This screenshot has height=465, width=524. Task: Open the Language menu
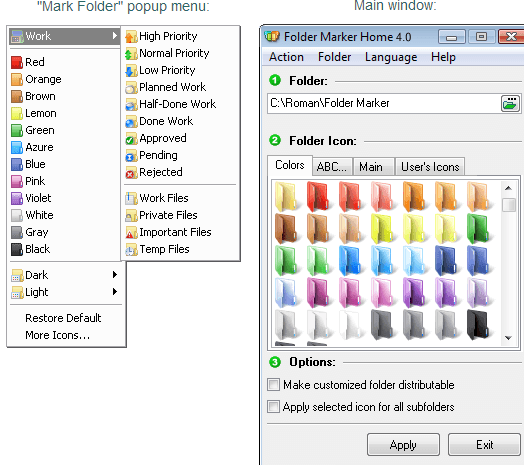[x=391, y=57]
